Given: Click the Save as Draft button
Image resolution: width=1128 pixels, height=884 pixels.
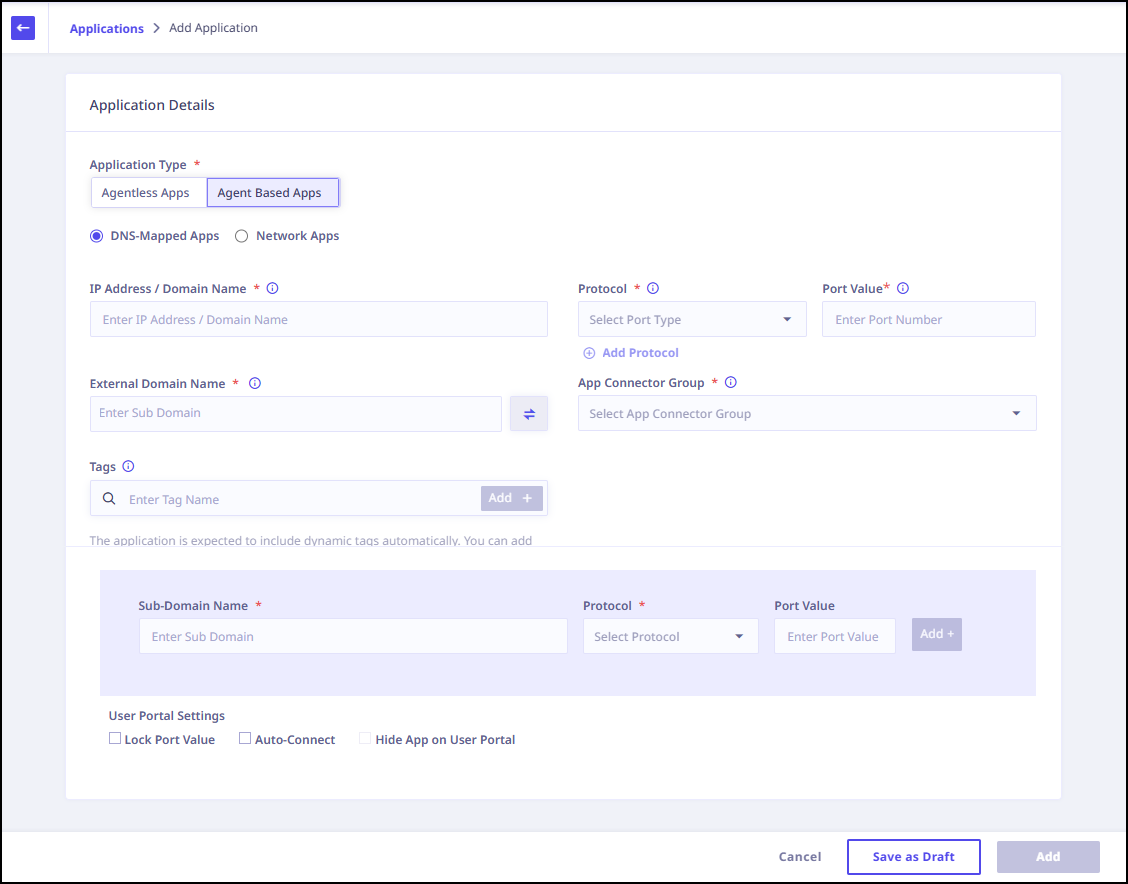Looking at the screenshot, I should [913, 857].
